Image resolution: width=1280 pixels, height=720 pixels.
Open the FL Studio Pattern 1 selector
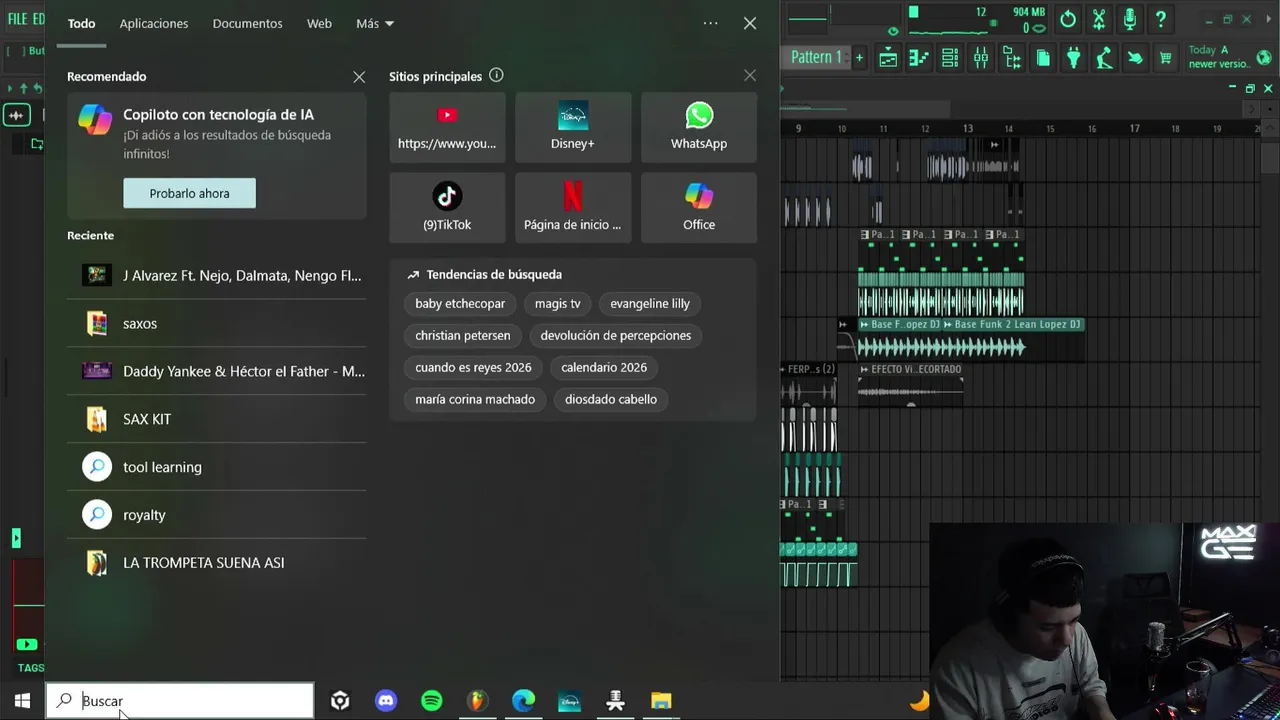coord(817,57)
